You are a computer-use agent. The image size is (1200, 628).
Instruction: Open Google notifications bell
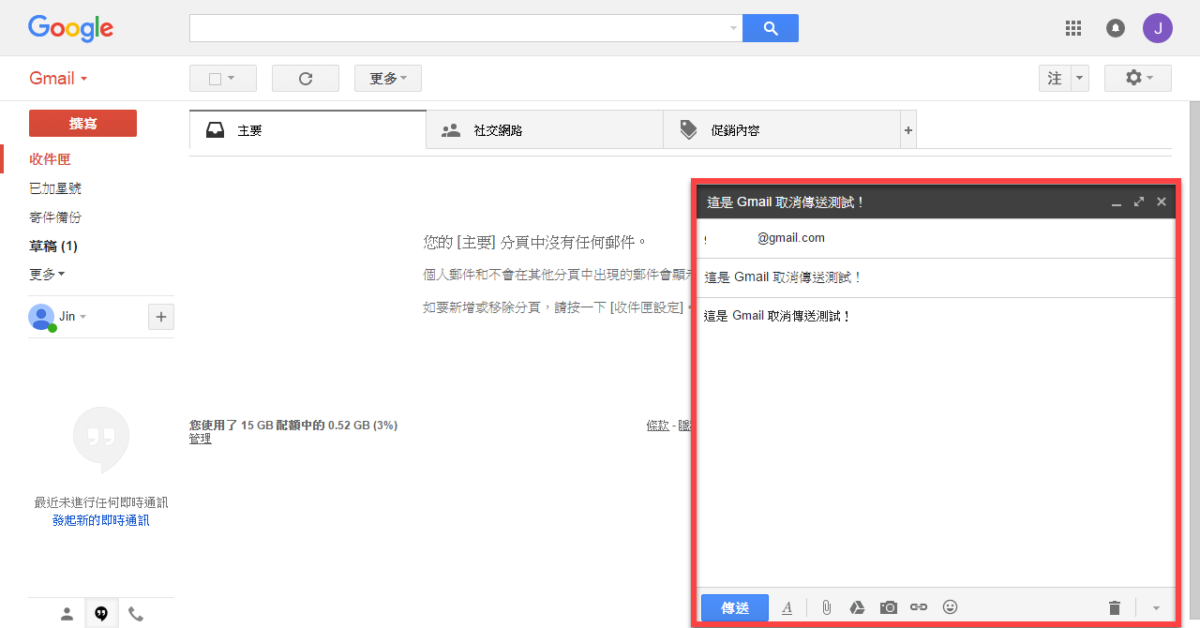point(1115,28)
